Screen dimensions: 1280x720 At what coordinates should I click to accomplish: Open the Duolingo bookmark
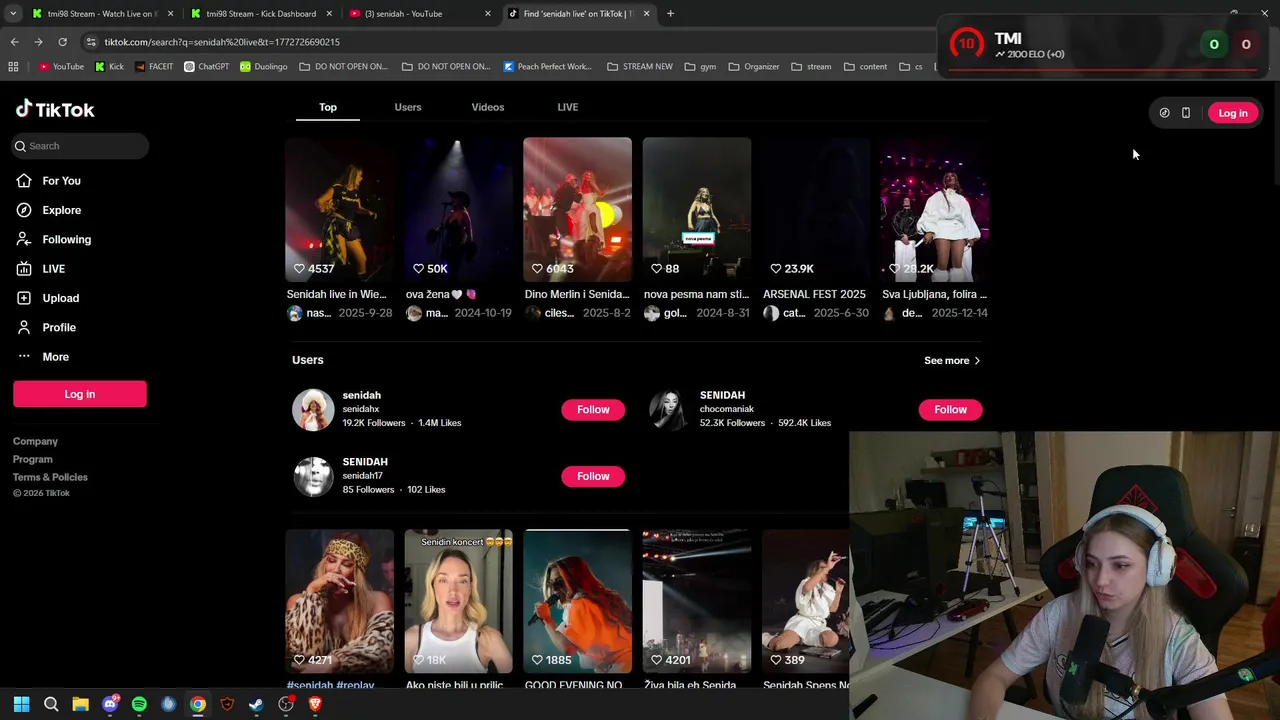point(263,67)
